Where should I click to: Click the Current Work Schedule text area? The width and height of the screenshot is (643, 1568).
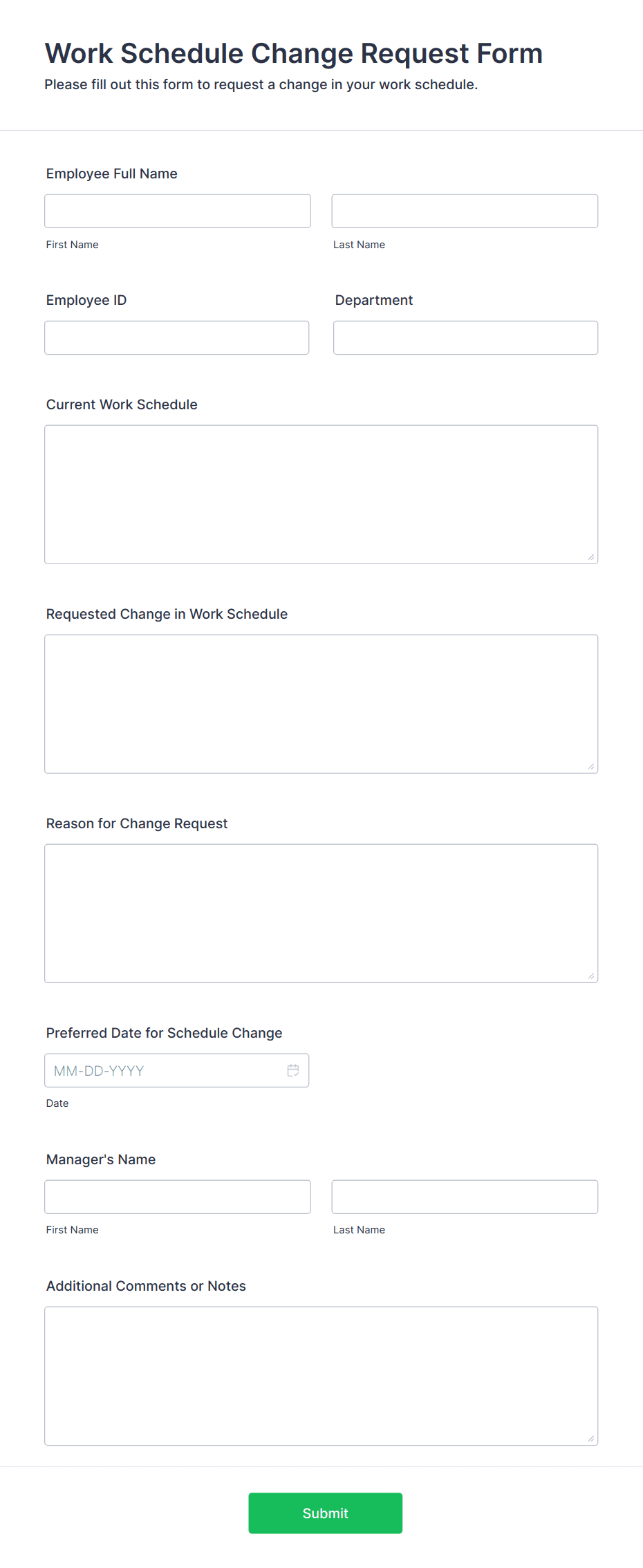pyautogui.click(x=321, y=494)
